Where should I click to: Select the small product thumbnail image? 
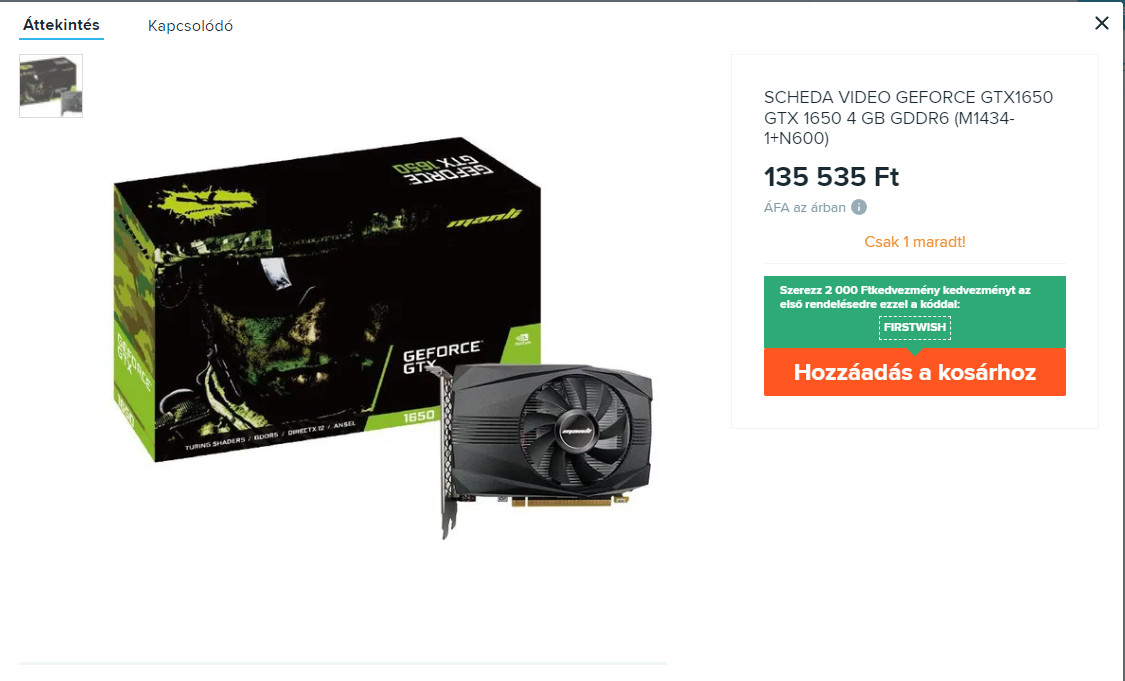(51, 86)
